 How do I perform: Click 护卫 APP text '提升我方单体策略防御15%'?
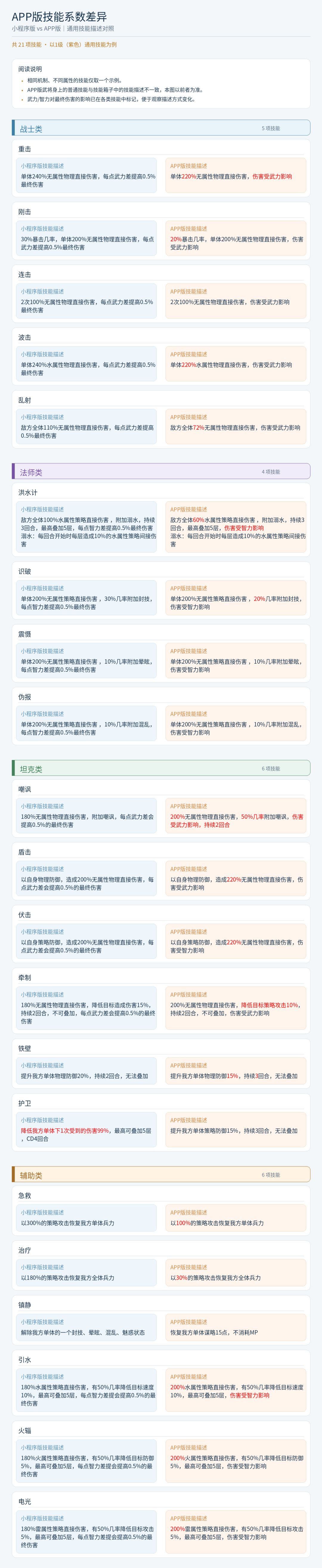[205, 1130]
